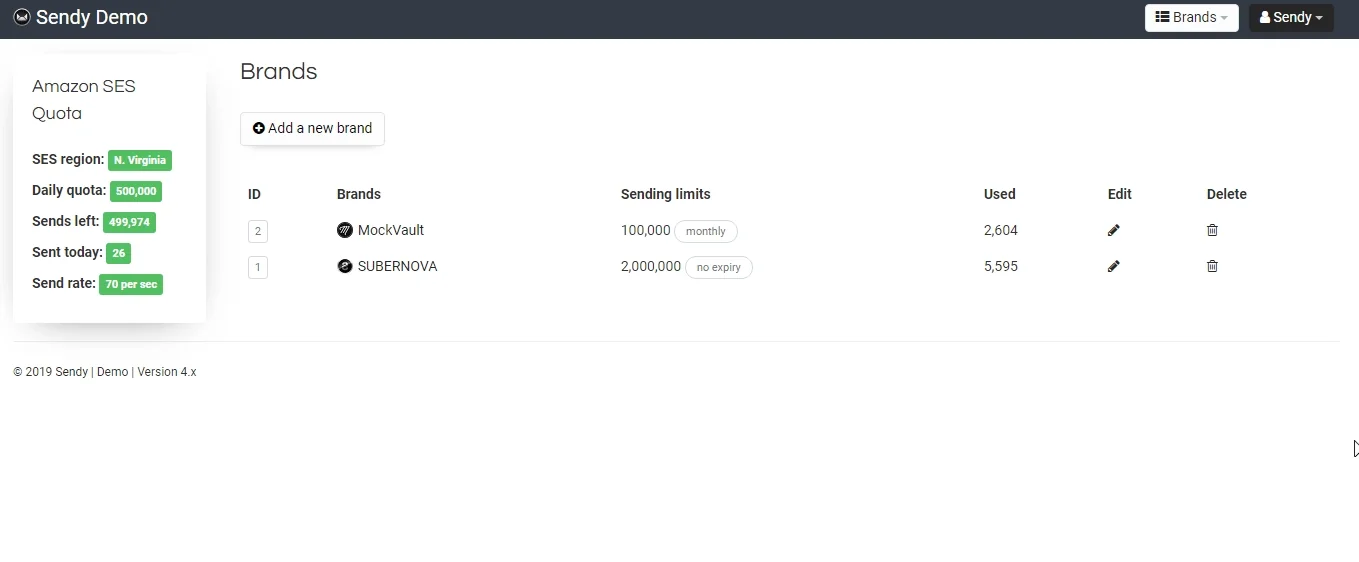Click the SUBERNOVA brand logo icon
This screenshot has height=562, width=1359.
pos(345,266)
